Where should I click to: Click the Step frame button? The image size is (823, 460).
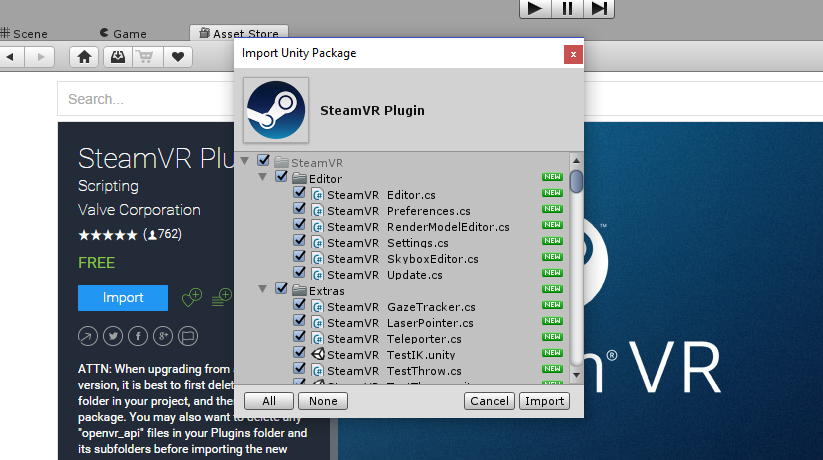599,8
